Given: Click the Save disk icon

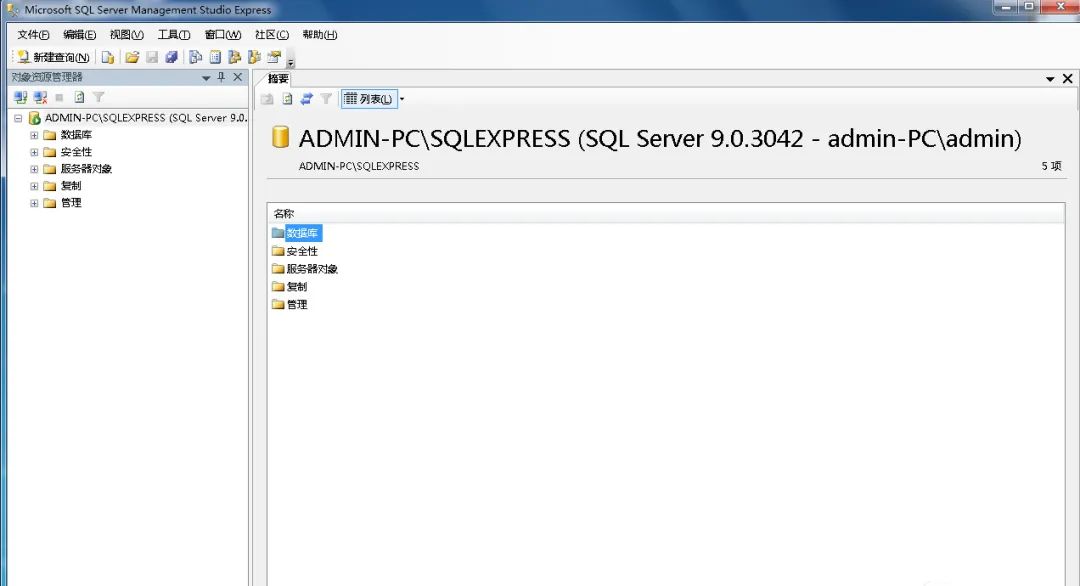Looking at the screenshot, I should (x=152, y=57).
